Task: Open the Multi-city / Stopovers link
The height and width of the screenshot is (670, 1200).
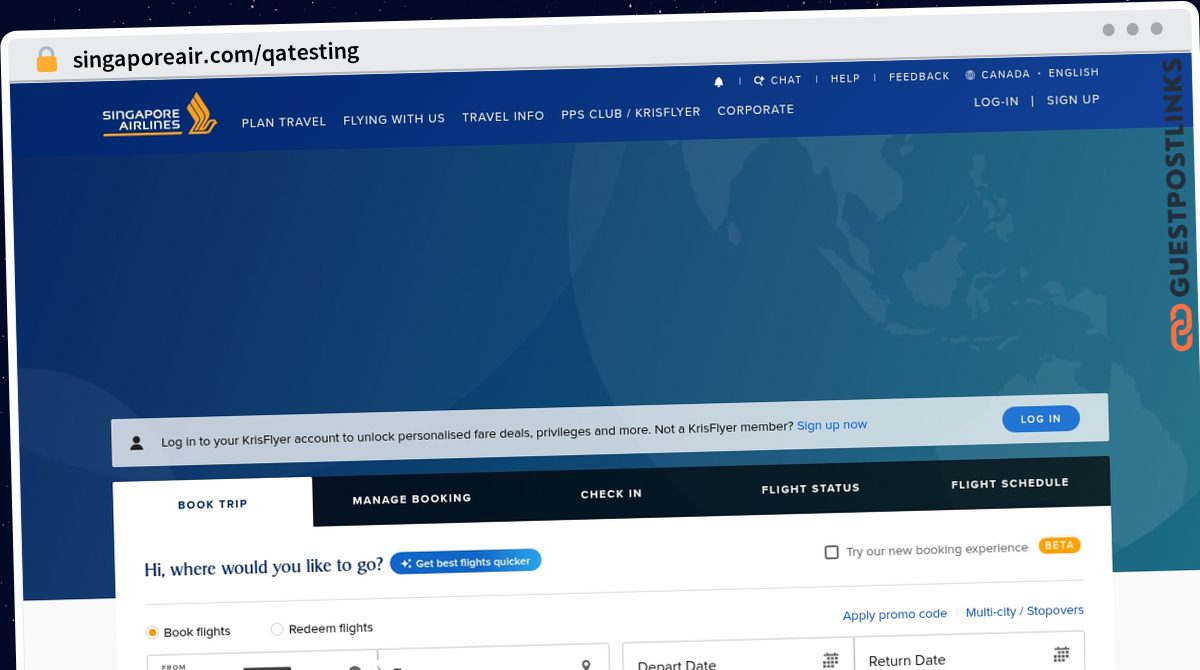Action: click(x=1025, y=611)
